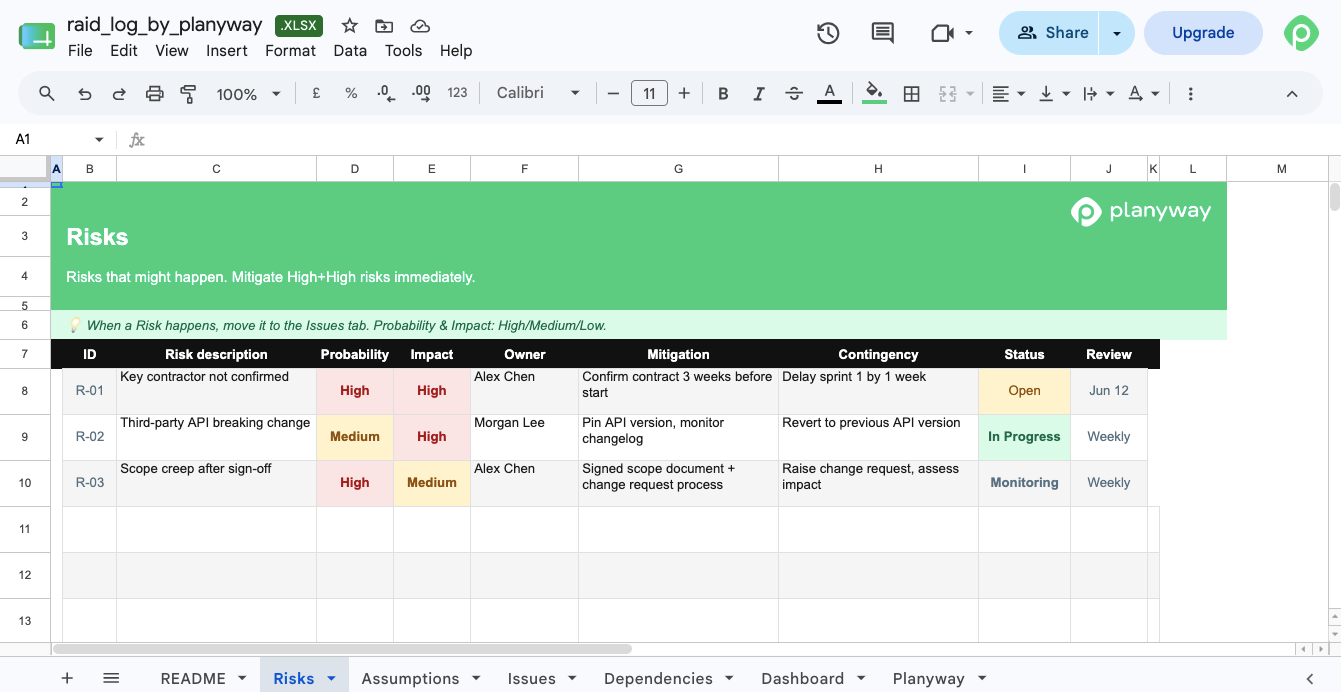Open the Share options dropdown arrow
This screenshot has height=692, width=1341.
click(1116, 33)
